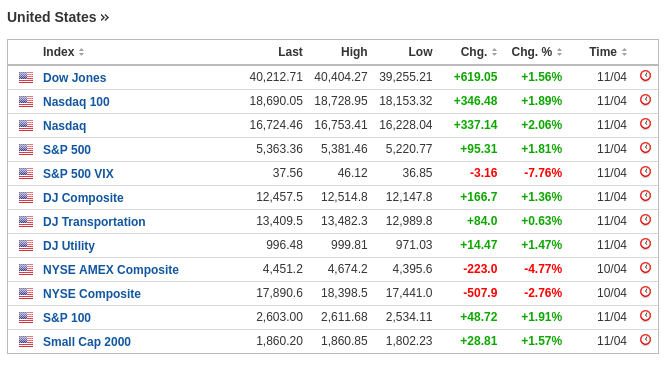Click the clock icon in Nasdaq row
This screenshot has height=370, width=669.
(646, 123)
